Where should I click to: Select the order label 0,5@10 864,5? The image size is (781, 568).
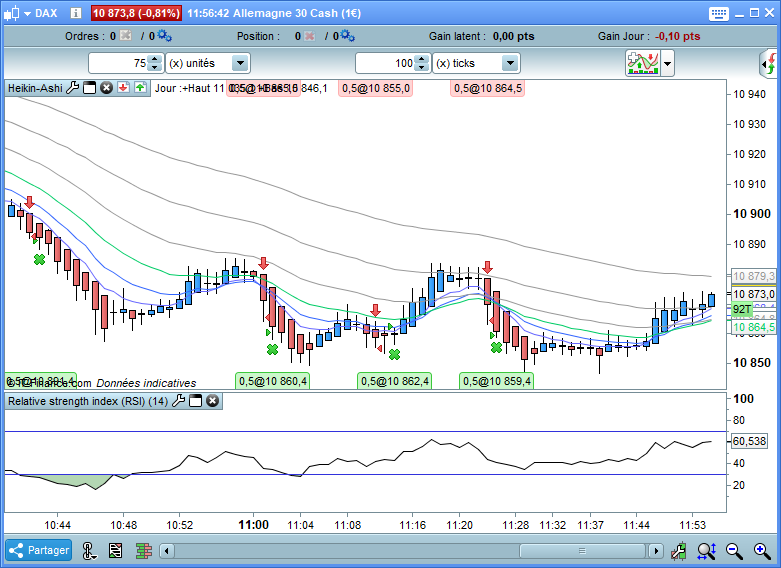488,89
